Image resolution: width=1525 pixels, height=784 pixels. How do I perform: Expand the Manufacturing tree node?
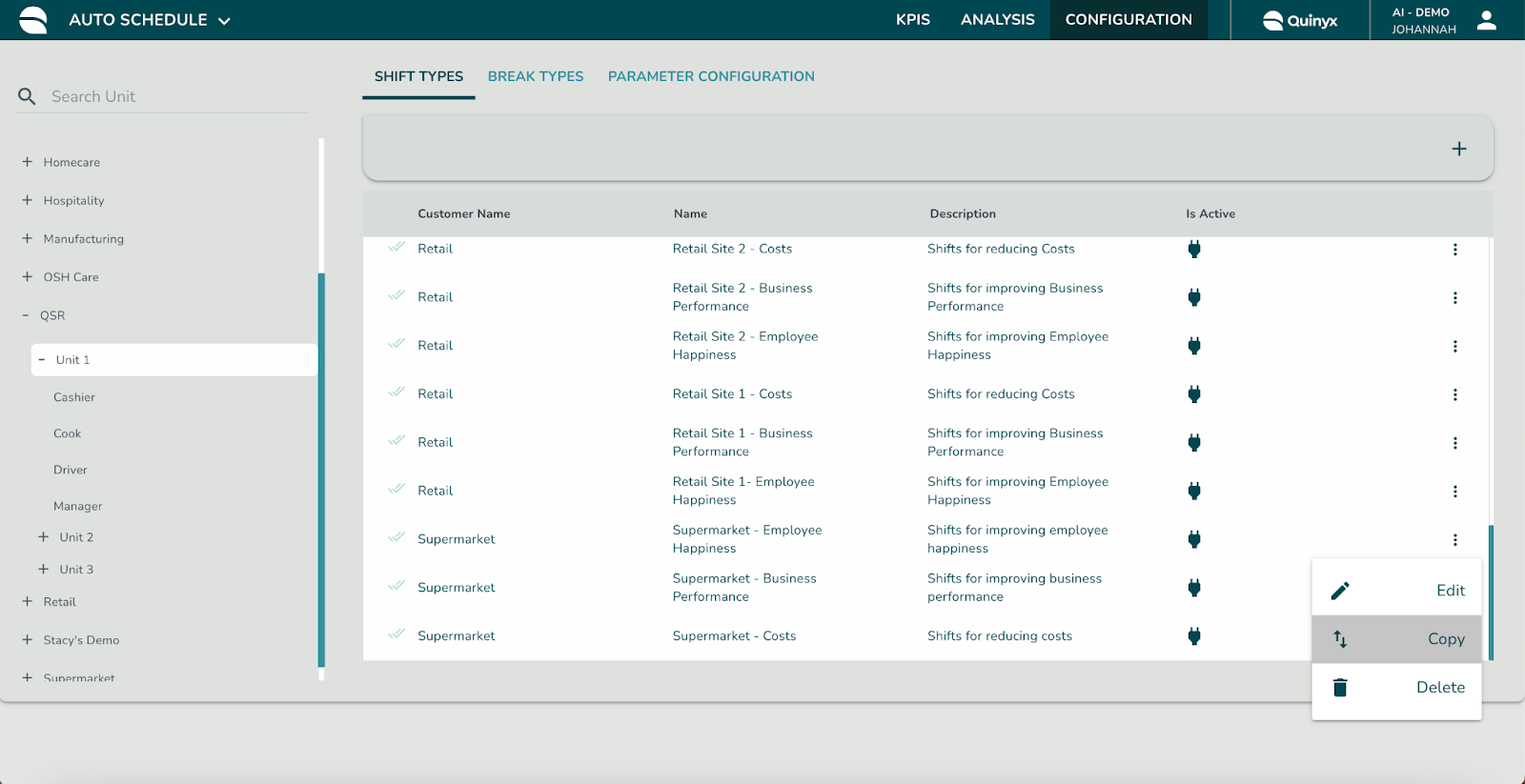[x=28, y=238]
